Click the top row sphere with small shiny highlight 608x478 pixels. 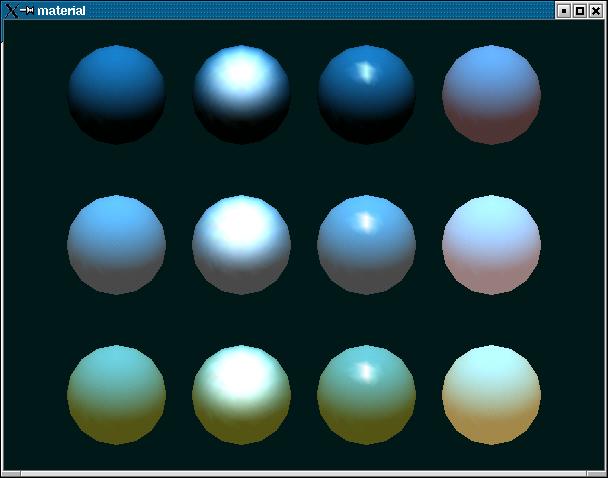pos(366,95)
